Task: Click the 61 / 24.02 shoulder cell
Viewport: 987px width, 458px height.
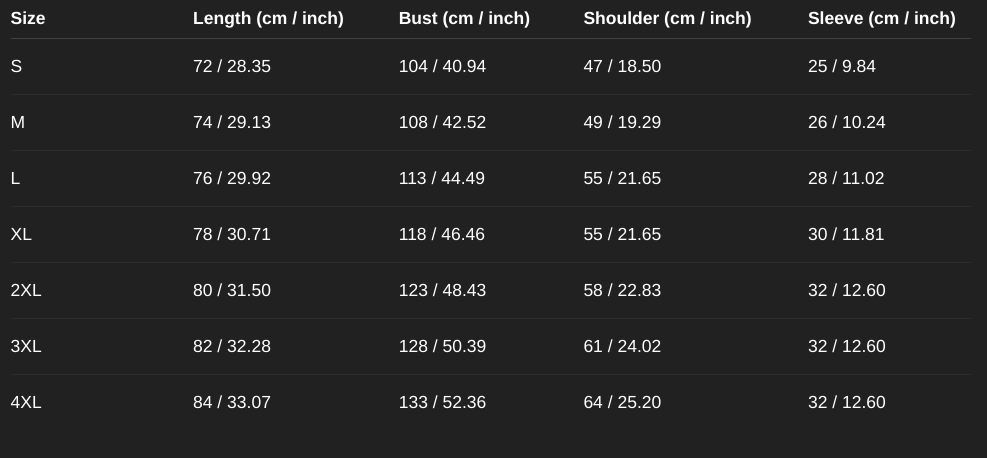Action: click(x=622, y=346)
